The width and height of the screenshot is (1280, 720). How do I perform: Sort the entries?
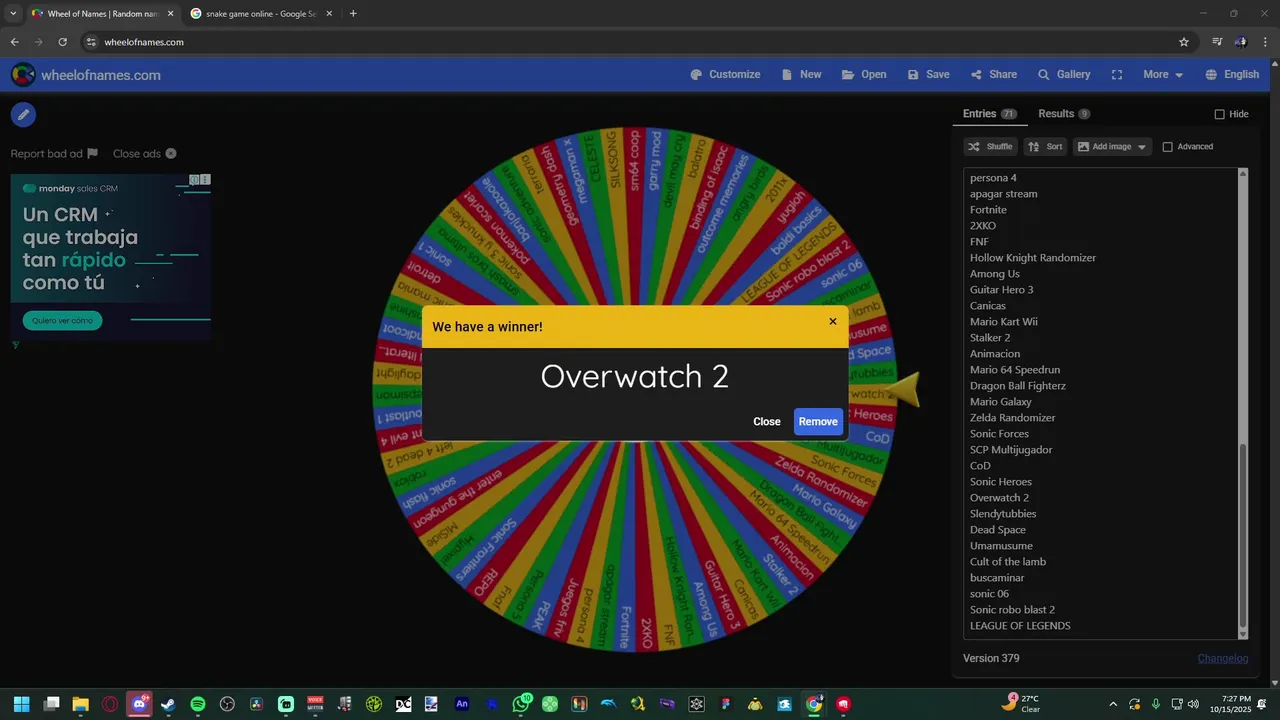[x=1045, y=147]
